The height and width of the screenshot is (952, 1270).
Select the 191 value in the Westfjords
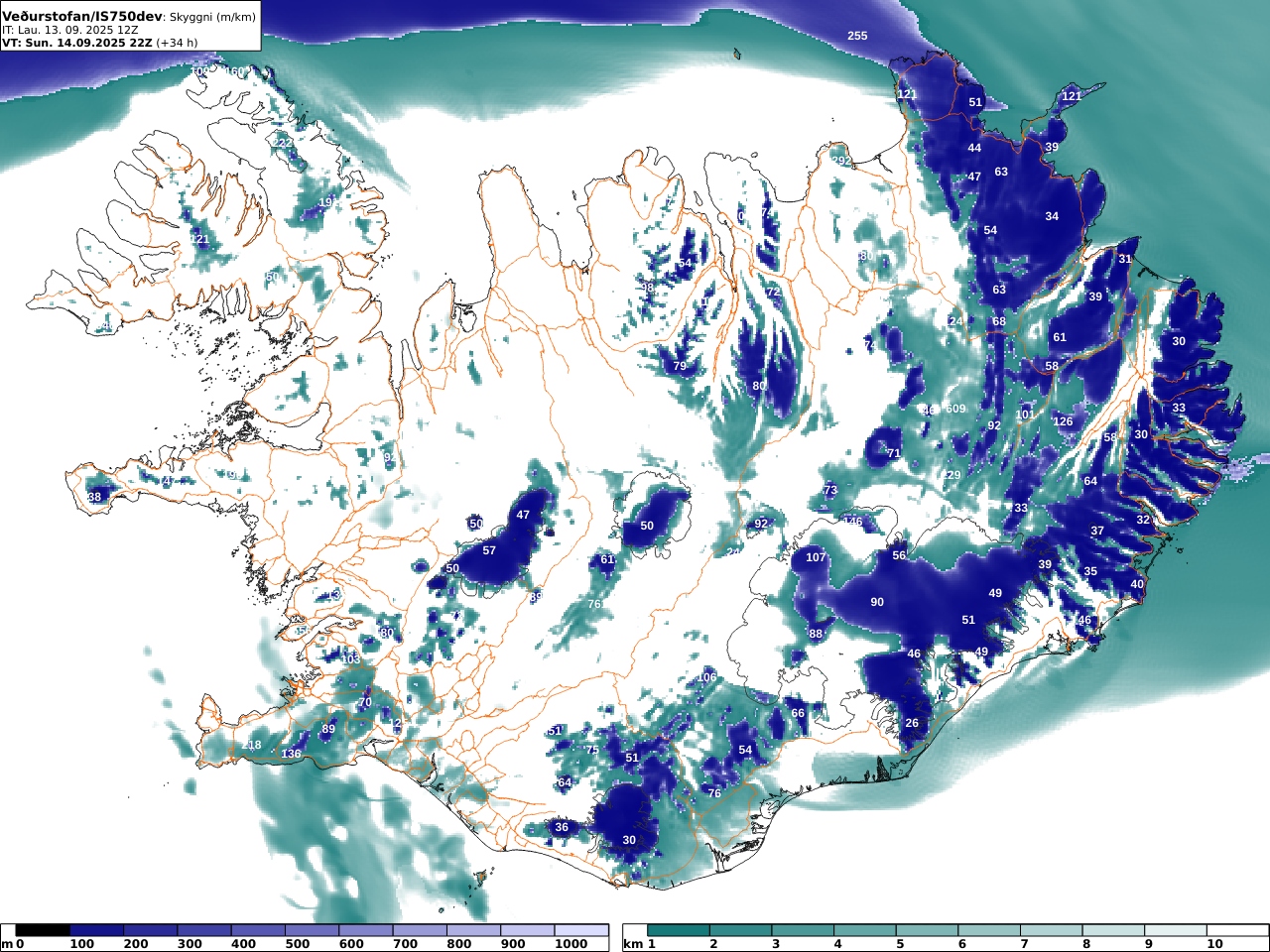328,202
